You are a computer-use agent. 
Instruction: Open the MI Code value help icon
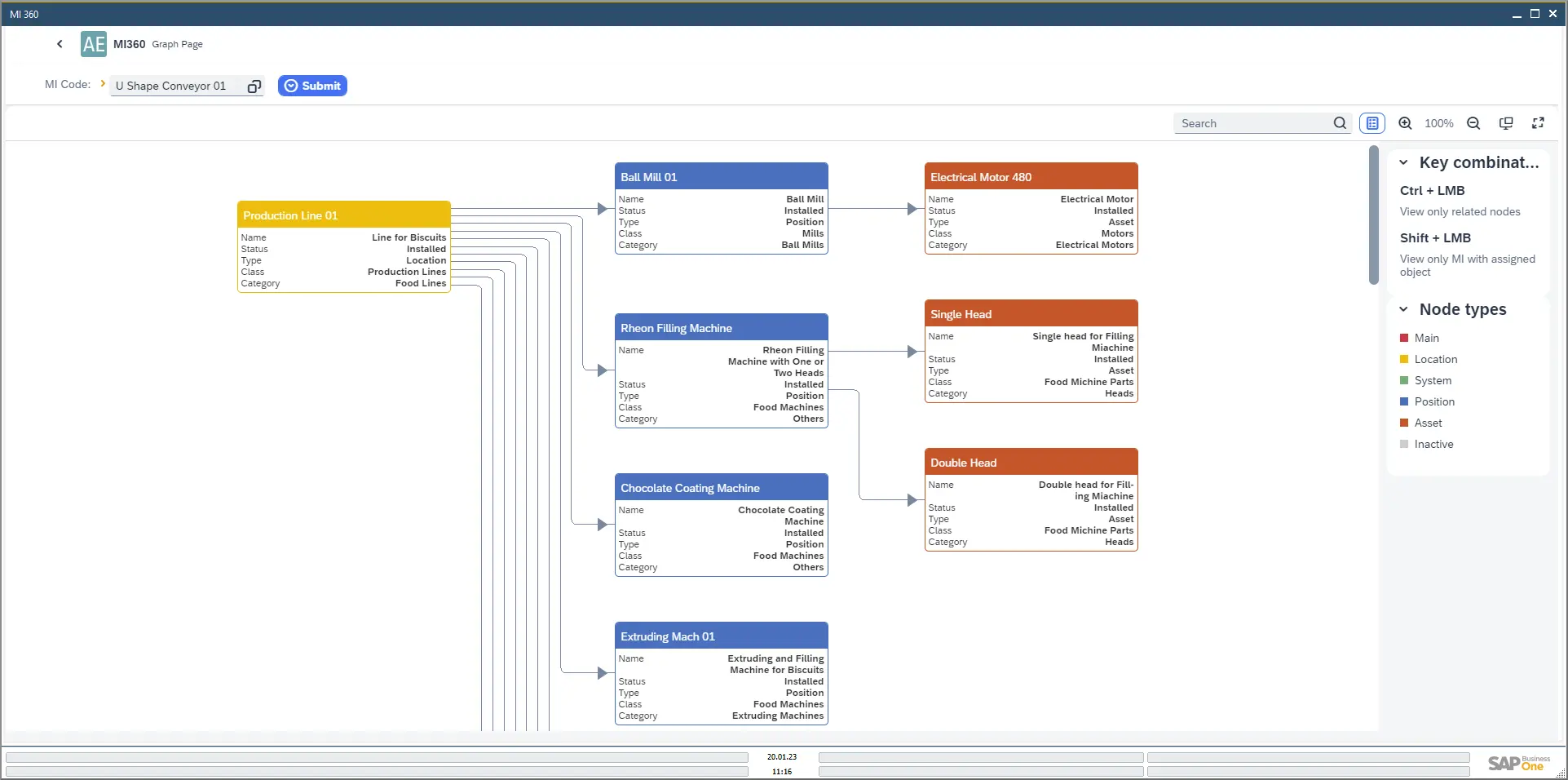coord(254,86)
